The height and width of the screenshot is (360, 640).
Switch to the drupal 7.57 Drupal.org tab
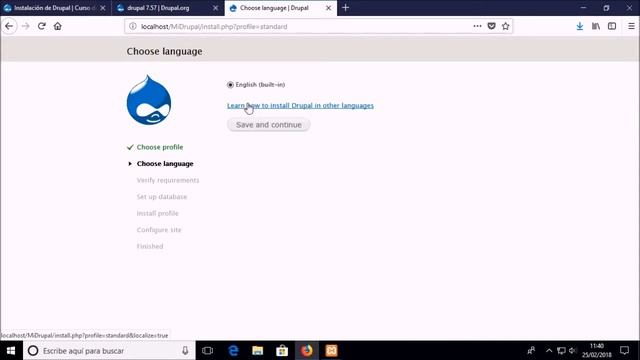pyautogui.click(x=168, y=8)
